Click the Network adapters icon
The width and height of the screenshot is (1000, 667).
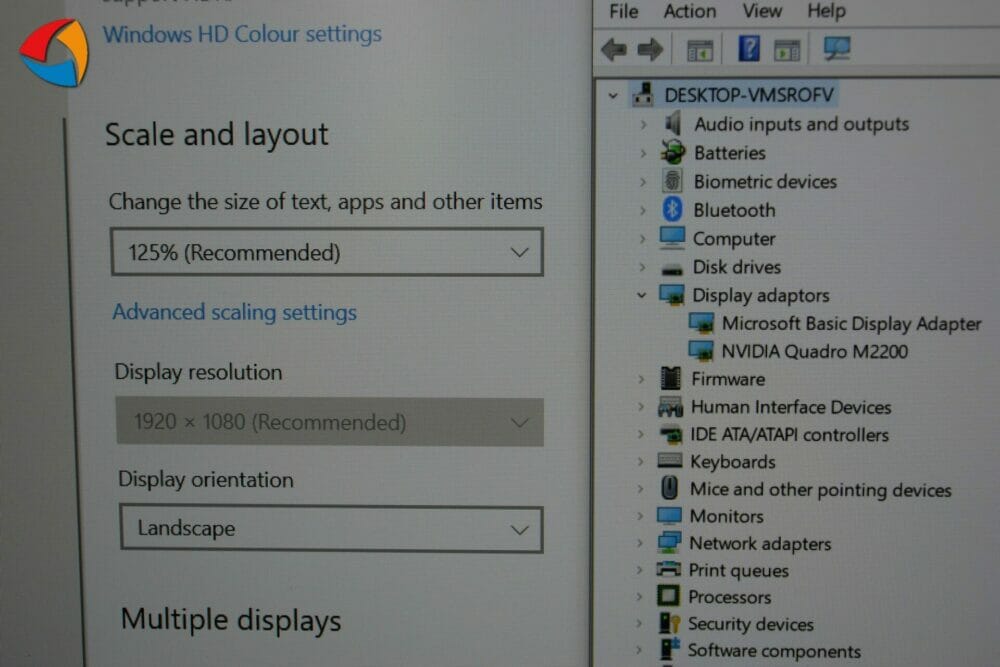[x=669, y=543]
